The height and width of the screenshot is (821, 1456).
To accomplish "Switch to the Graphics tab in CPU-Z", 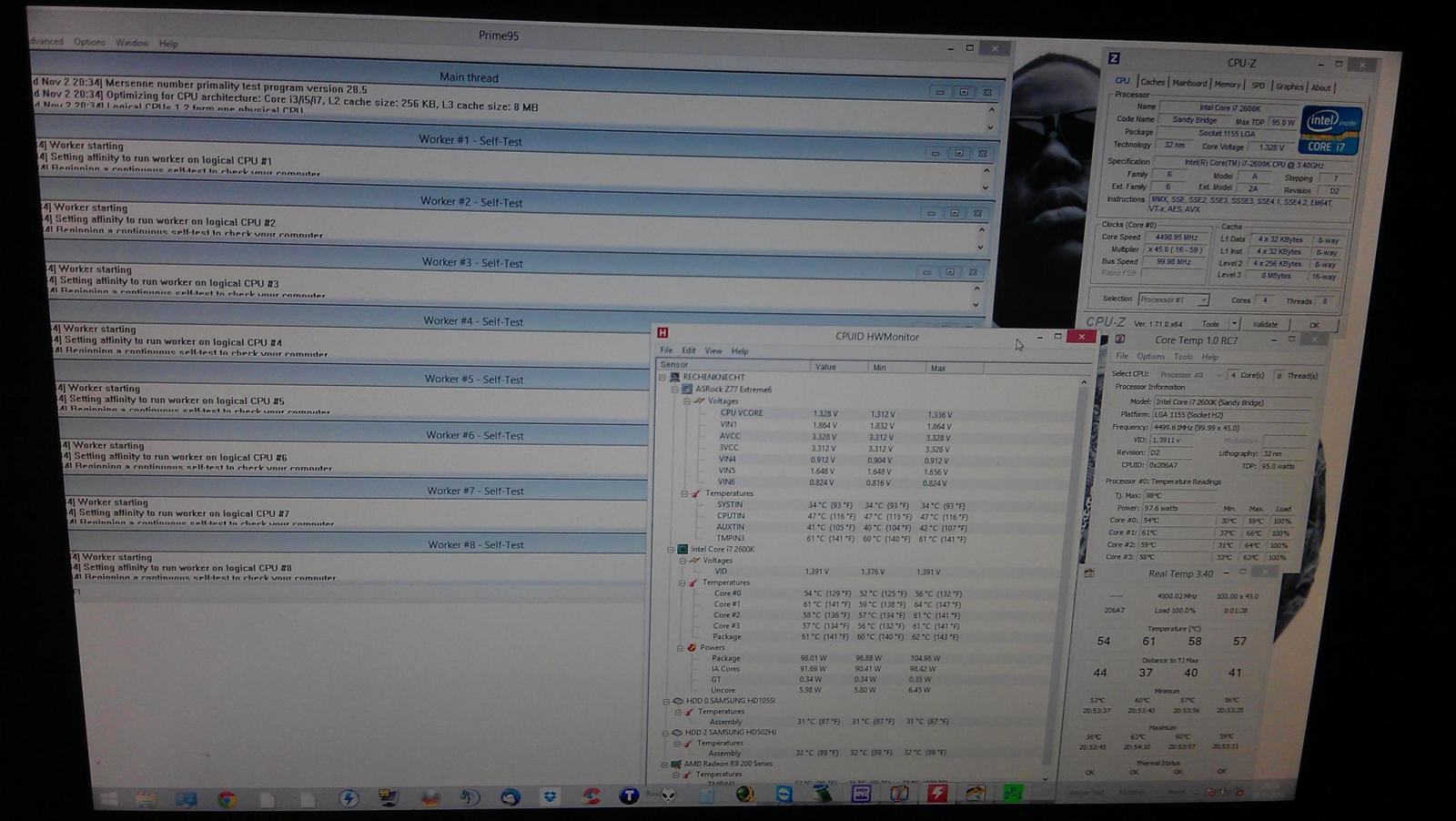I will coord(1289,86).
